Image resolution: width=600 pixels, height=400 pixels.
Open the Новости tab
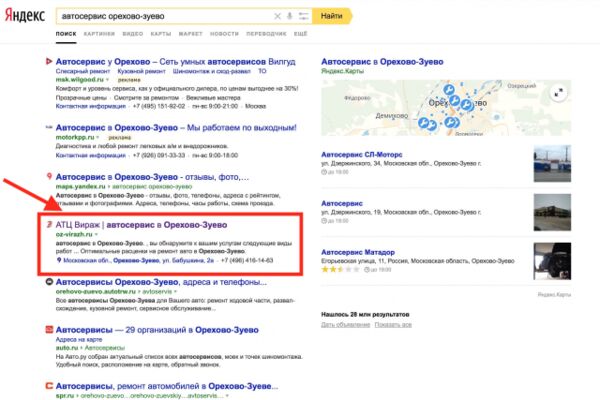coord(224,34)
